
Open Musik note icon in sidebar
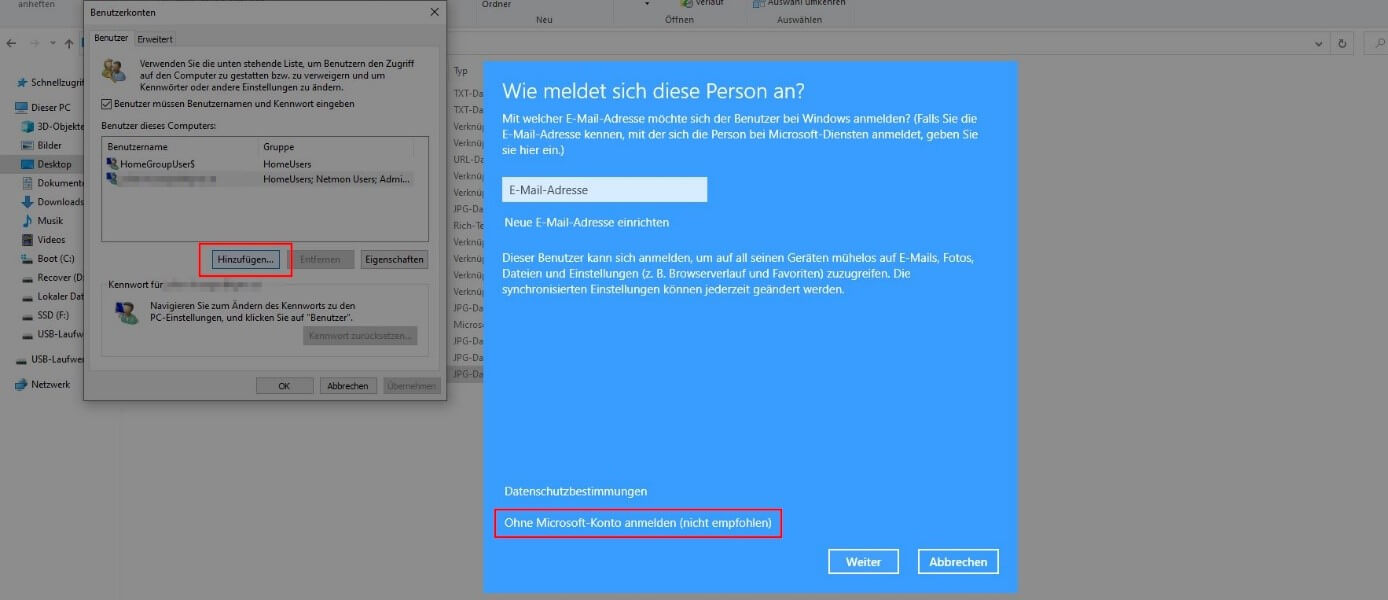pos(28,221)
